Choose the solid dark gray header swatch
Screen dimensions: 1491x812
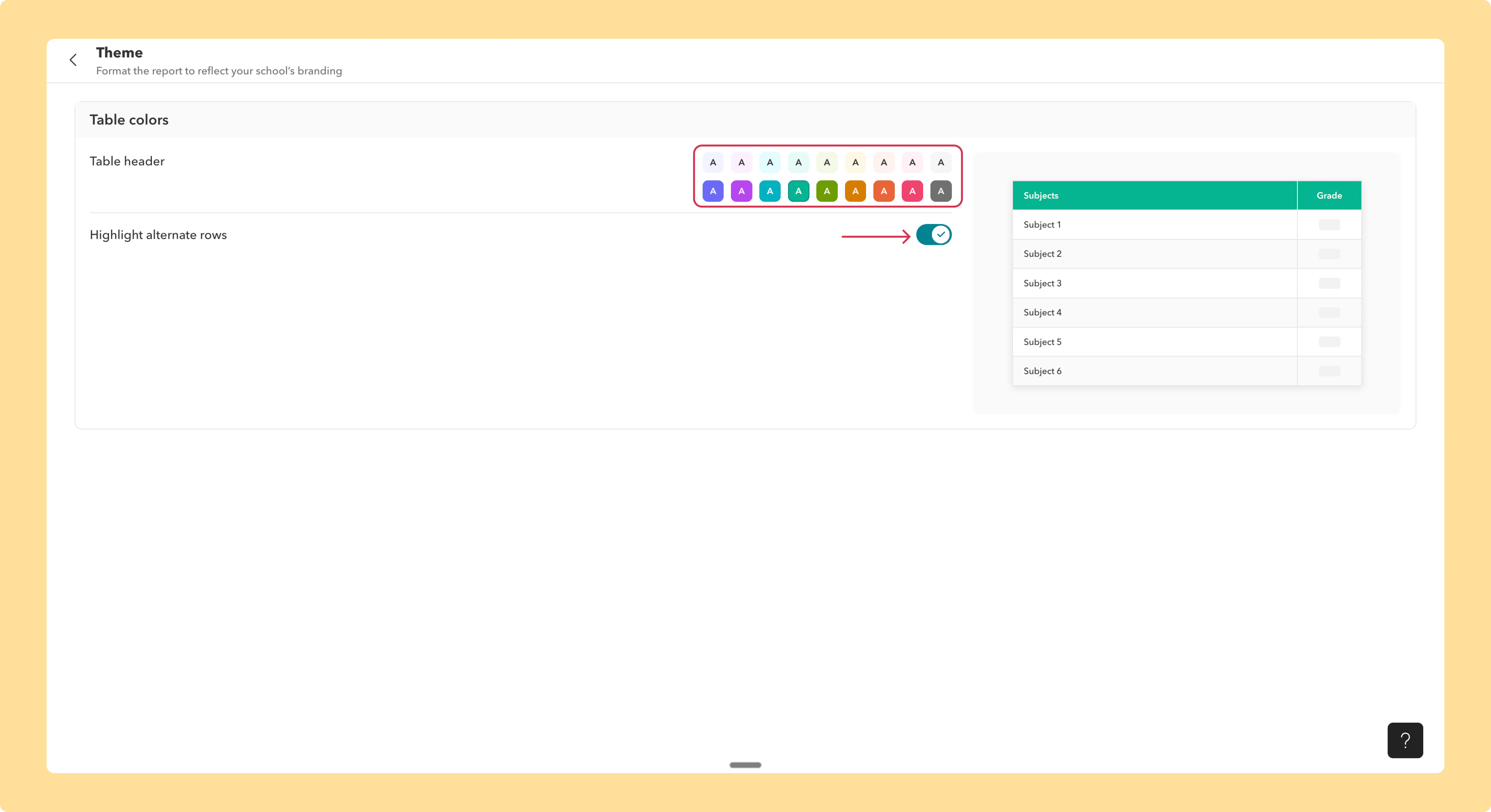pos(941,191)
